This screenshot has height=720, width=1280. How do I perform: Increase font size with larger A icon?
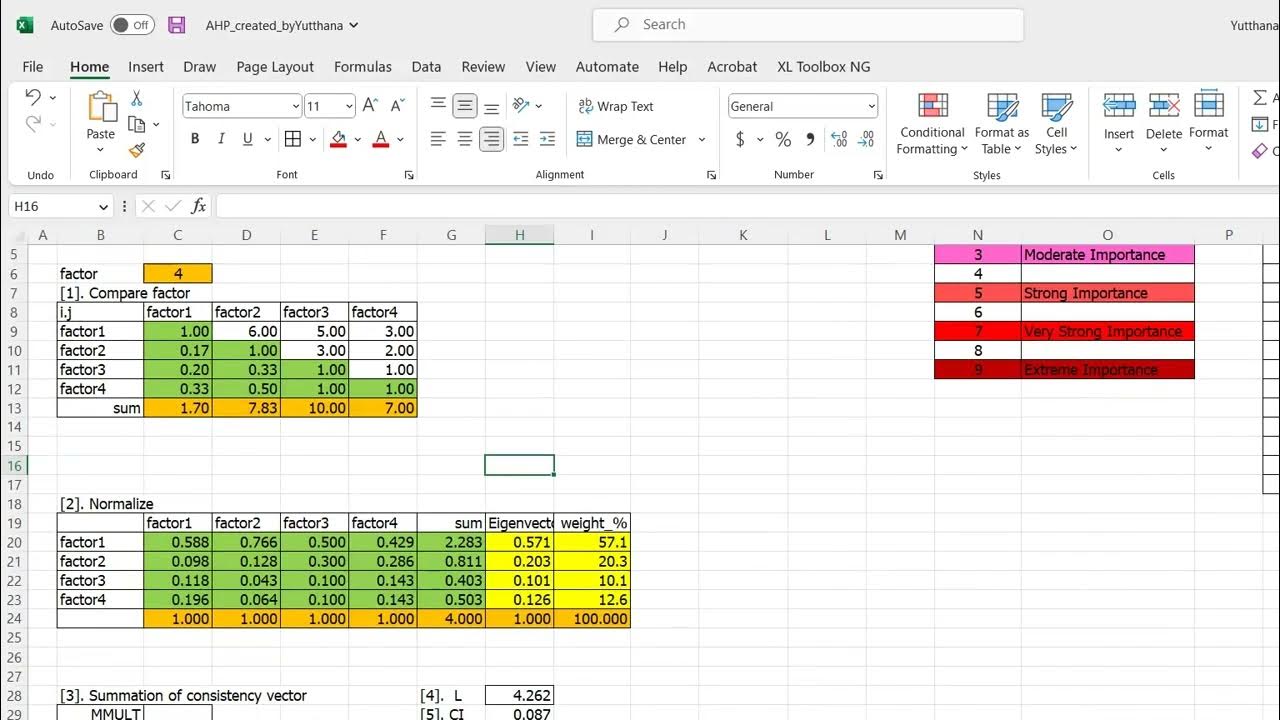click(x=370, y=106)
